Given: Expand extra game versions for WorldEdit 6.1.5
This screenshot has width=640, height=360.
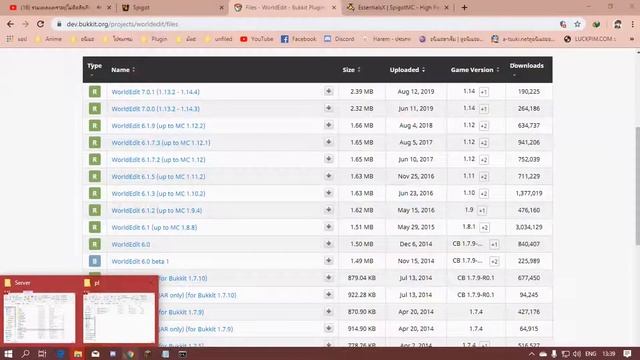Looking at the screenshot, I should [x=484, y=176].
